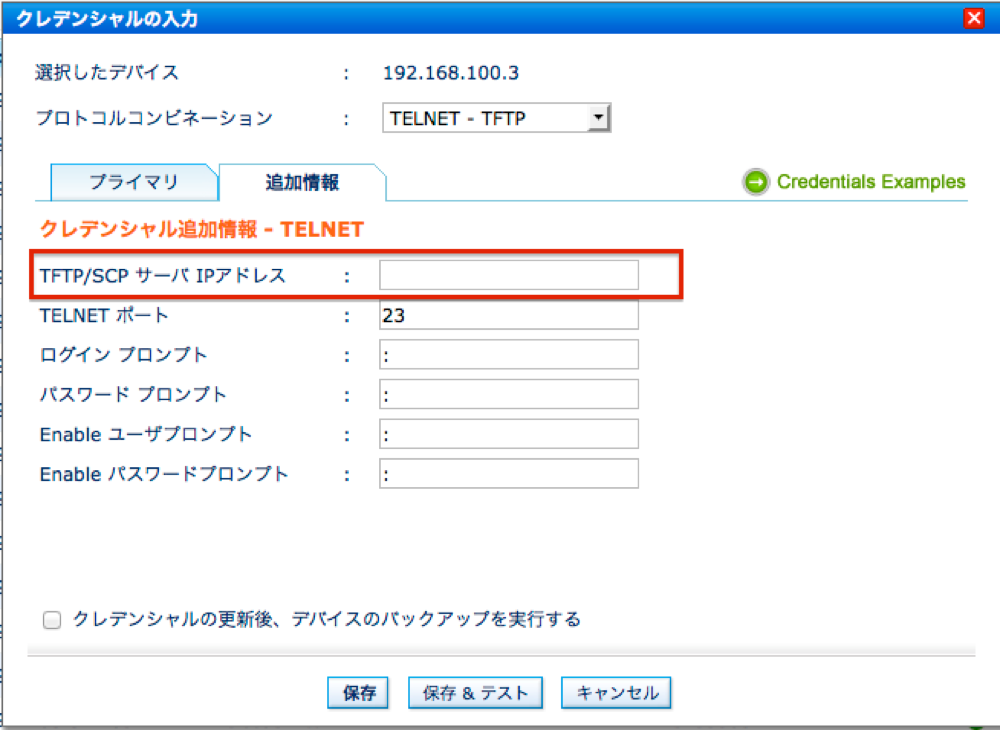This screenshot has height=730, width=1000.
Task: Switch to the プライマリ tab
Action: pyautogui.click(x=133, y=182)
